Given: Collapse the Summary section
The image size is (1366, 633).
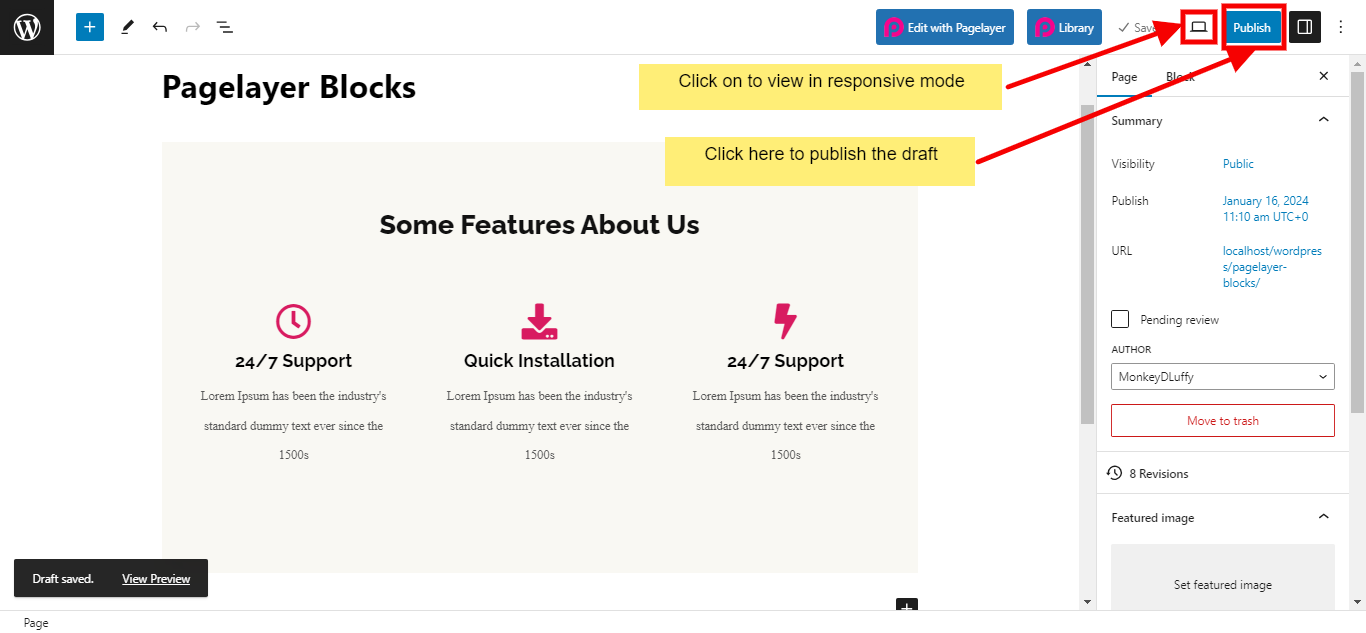Looking at the screenshot, I should (1323, 120).
